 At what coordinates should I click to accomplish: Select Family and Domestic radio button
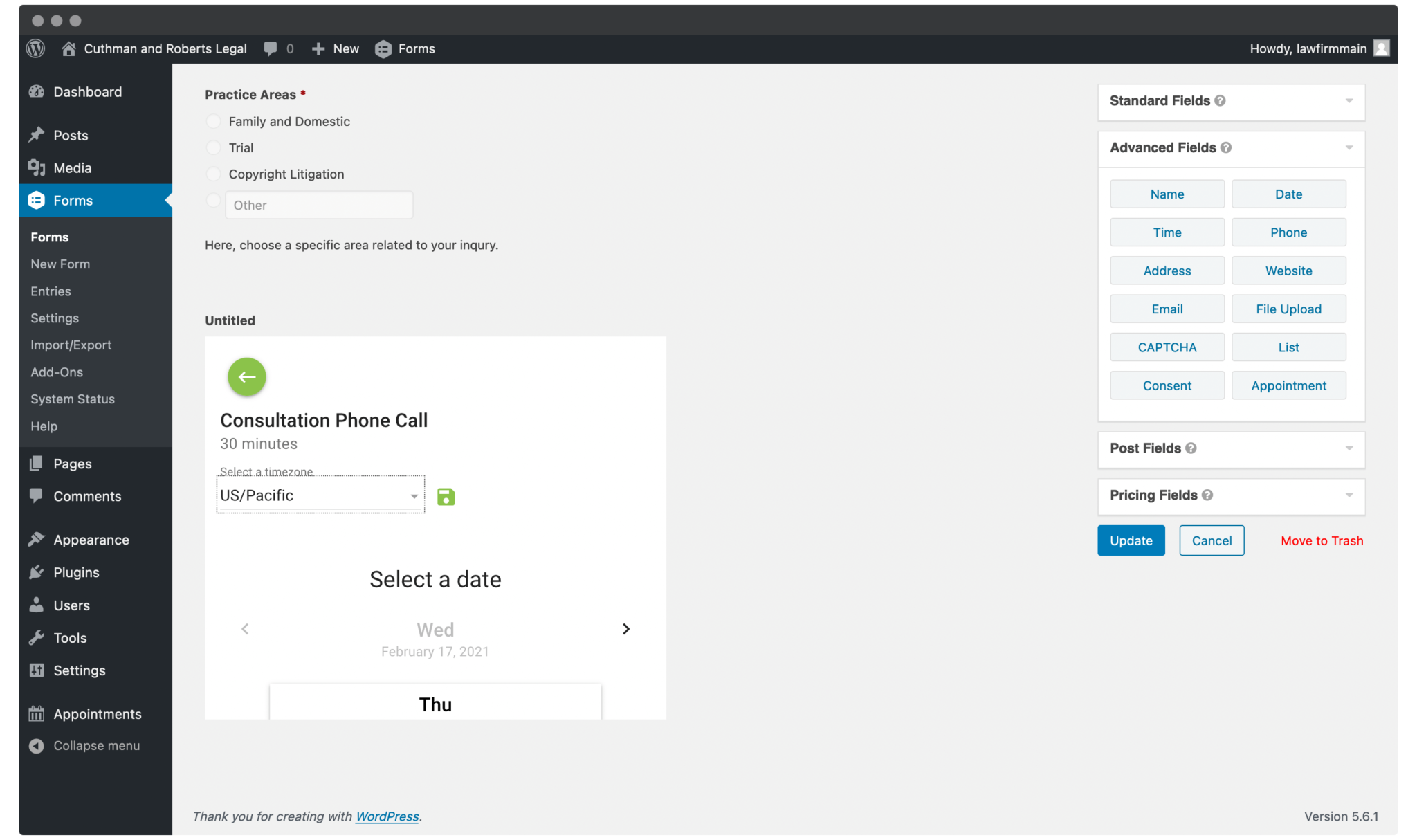click(213, 121)
